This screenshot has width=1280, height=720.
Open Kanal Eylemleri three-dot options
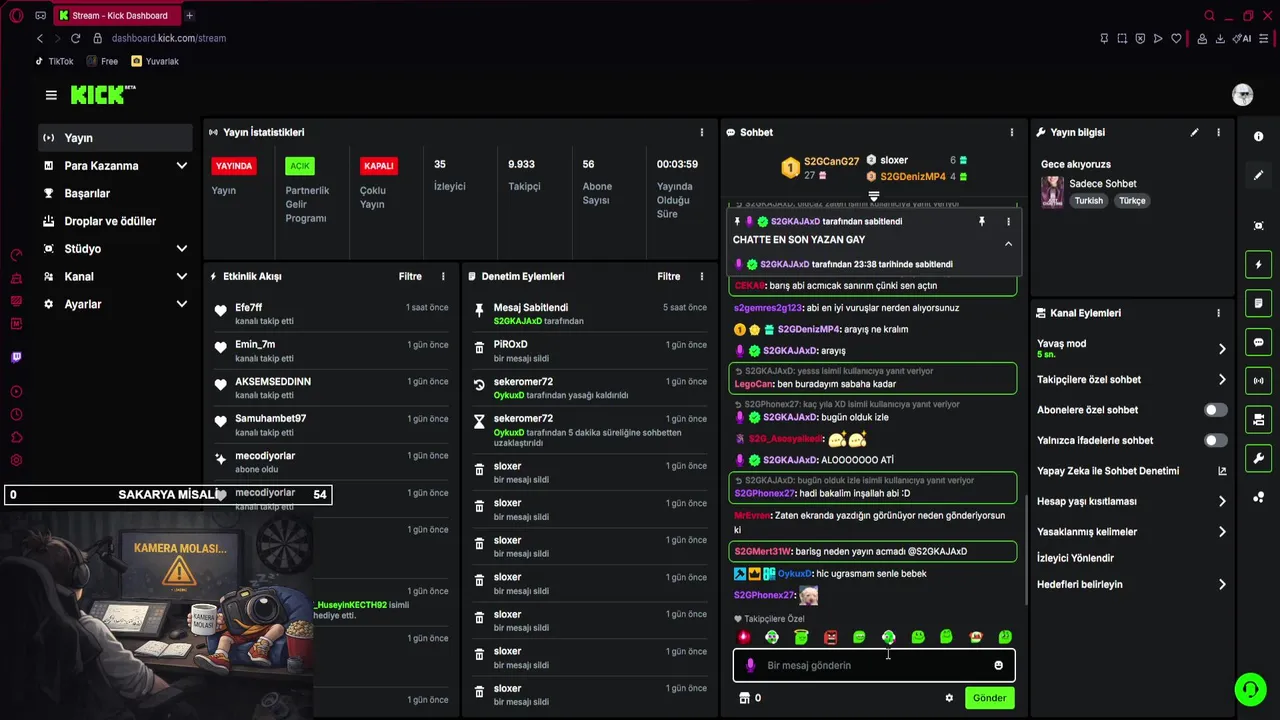point(1218,313)
